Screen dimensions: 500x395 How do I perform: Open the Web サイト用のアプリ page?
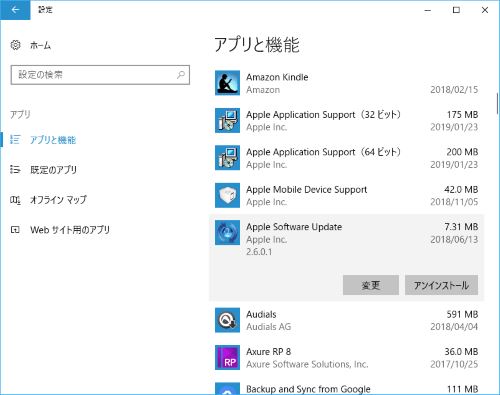(70, 230)
